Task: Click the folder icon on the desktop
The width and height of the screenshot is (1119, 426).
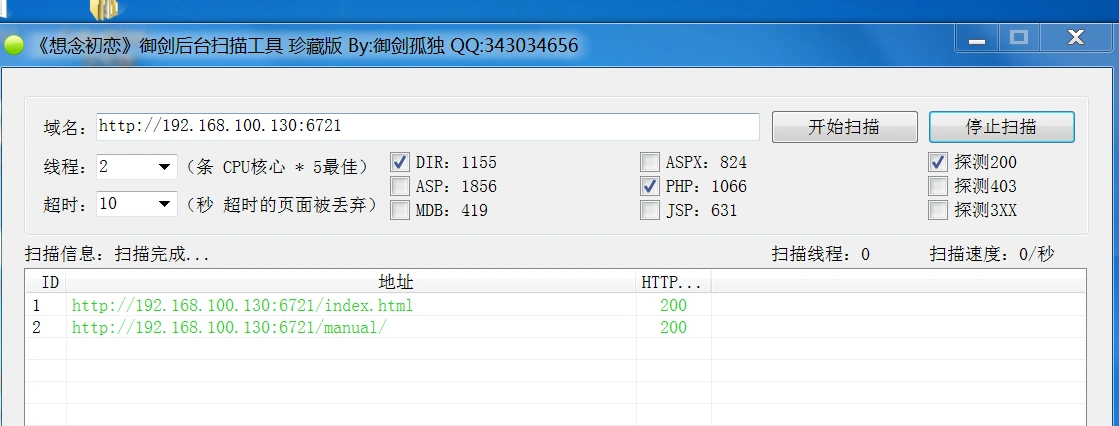Action: click(x=104, y=9)
